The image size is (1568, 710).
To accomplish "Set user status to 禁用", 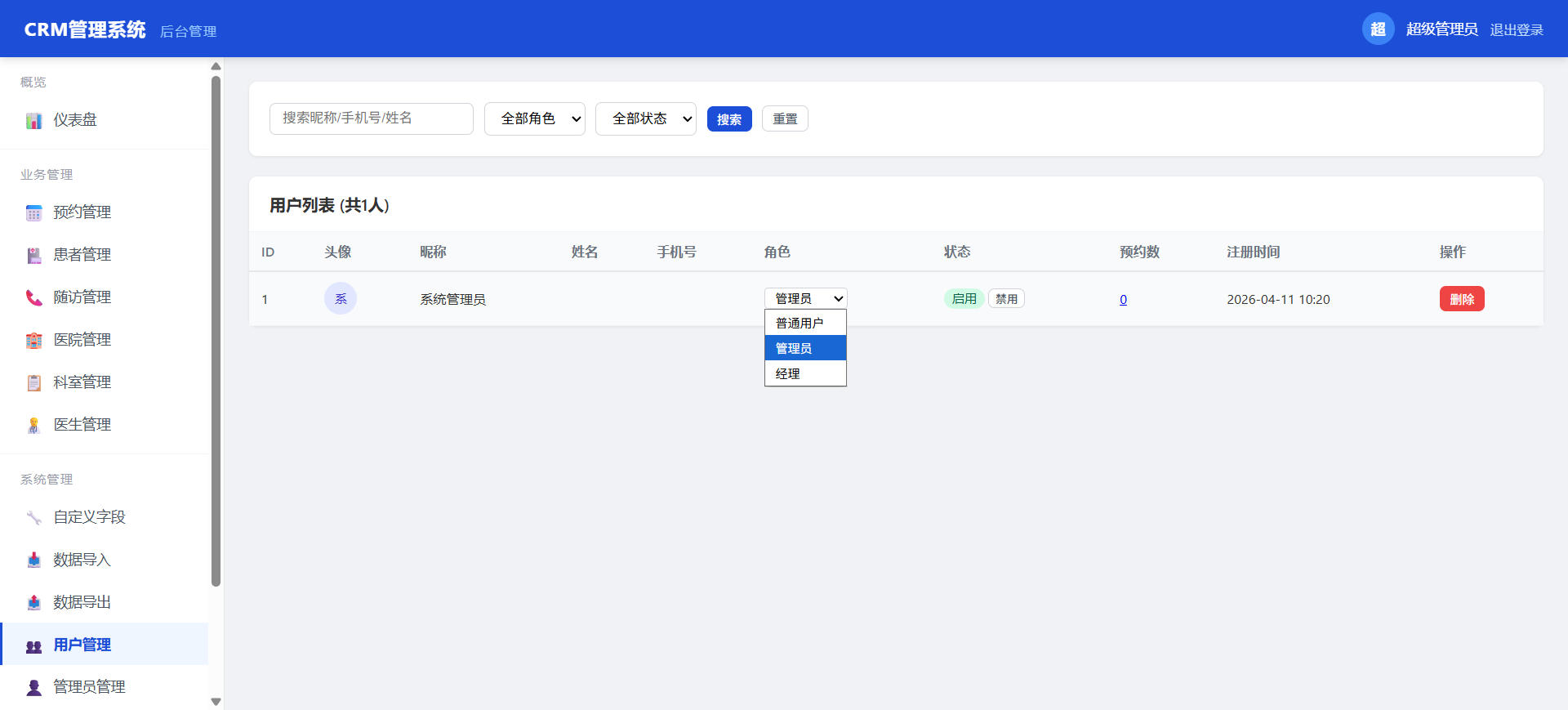I will click(x=1006, y=299).
